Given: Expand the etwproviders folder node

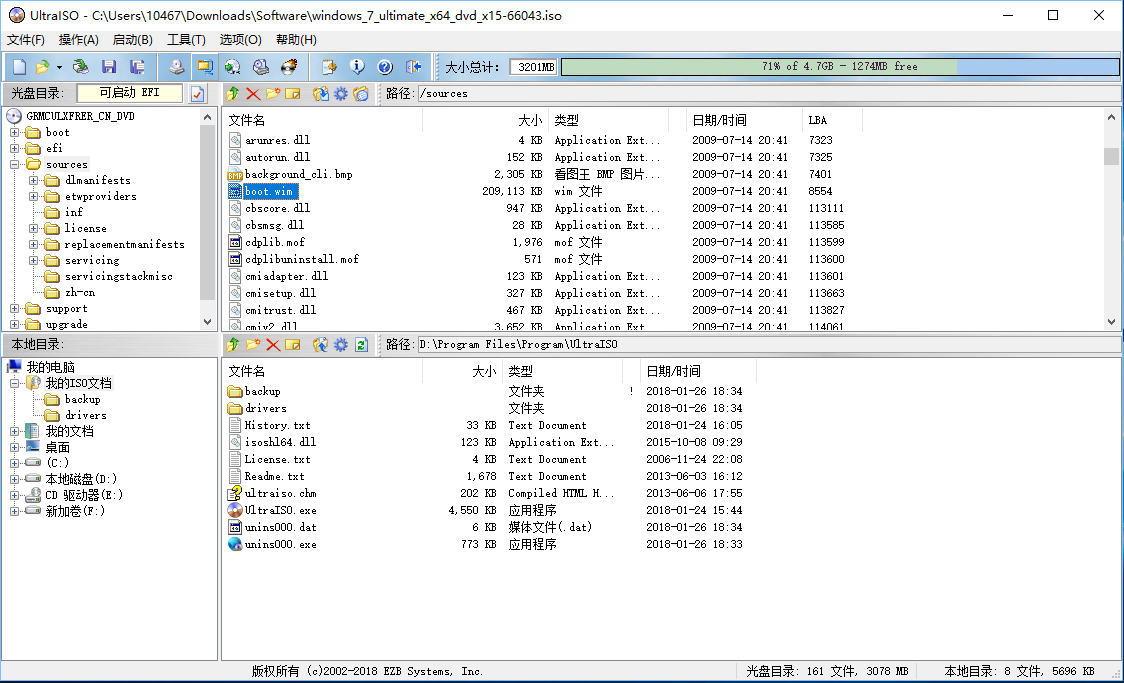Looking at the screenshot, I should coord(34,196).
